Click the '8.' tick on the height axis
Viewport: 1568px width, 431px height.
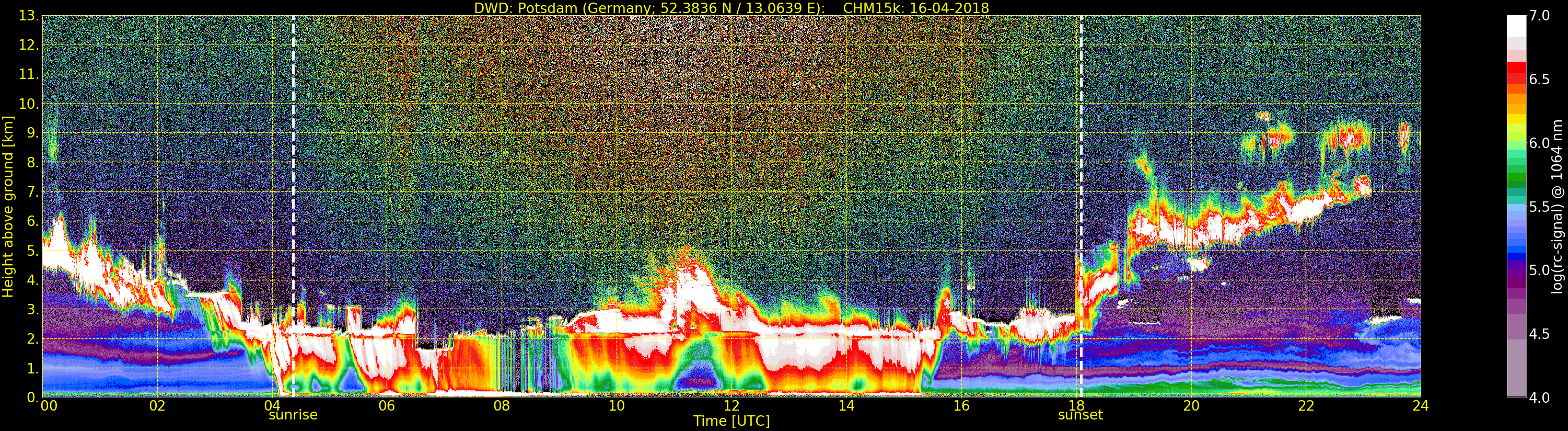(32, 163)
